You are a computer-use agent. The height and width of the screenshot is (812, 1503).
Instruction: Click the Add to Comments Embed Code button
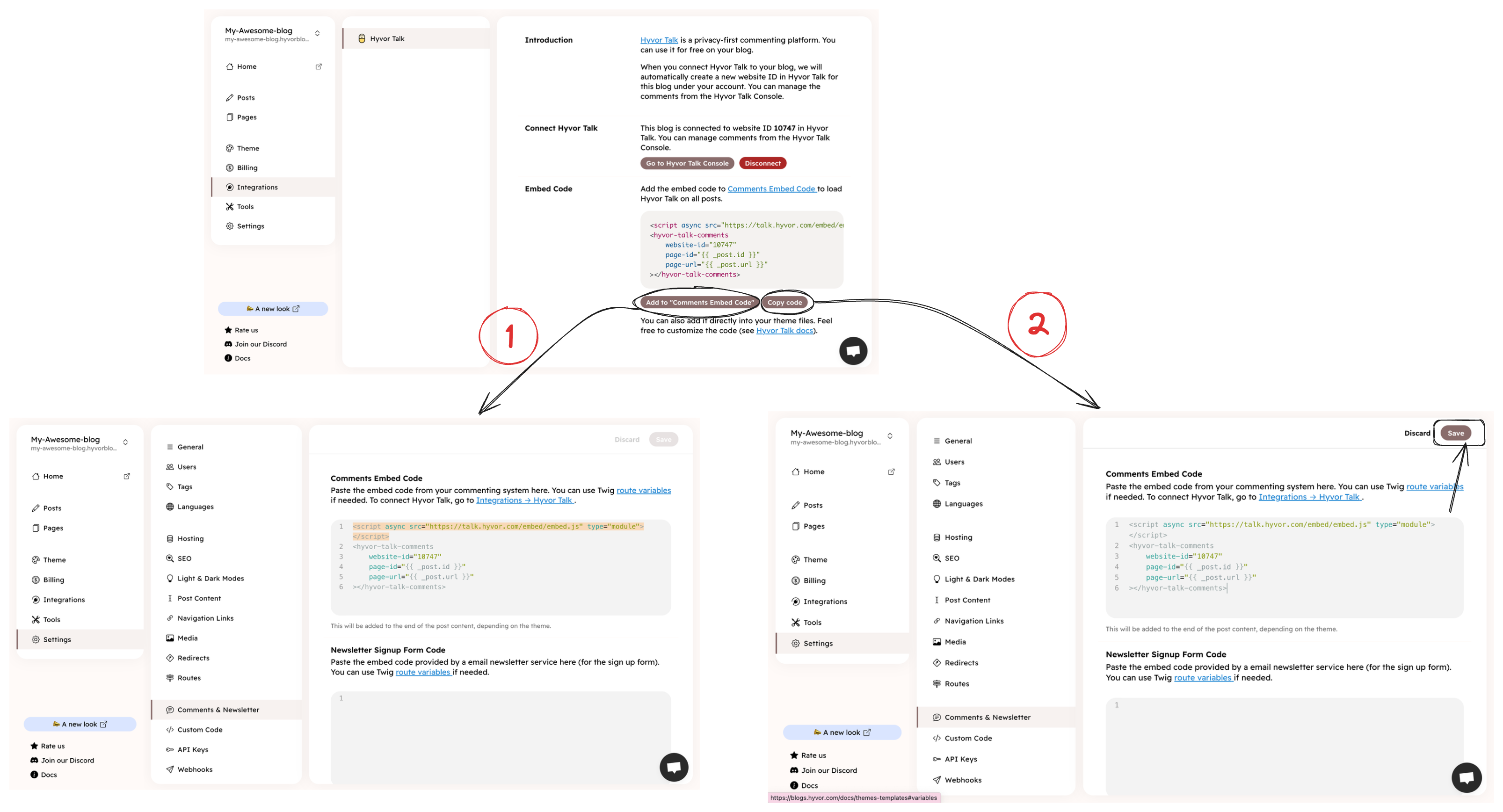click(x=699, y=302)
